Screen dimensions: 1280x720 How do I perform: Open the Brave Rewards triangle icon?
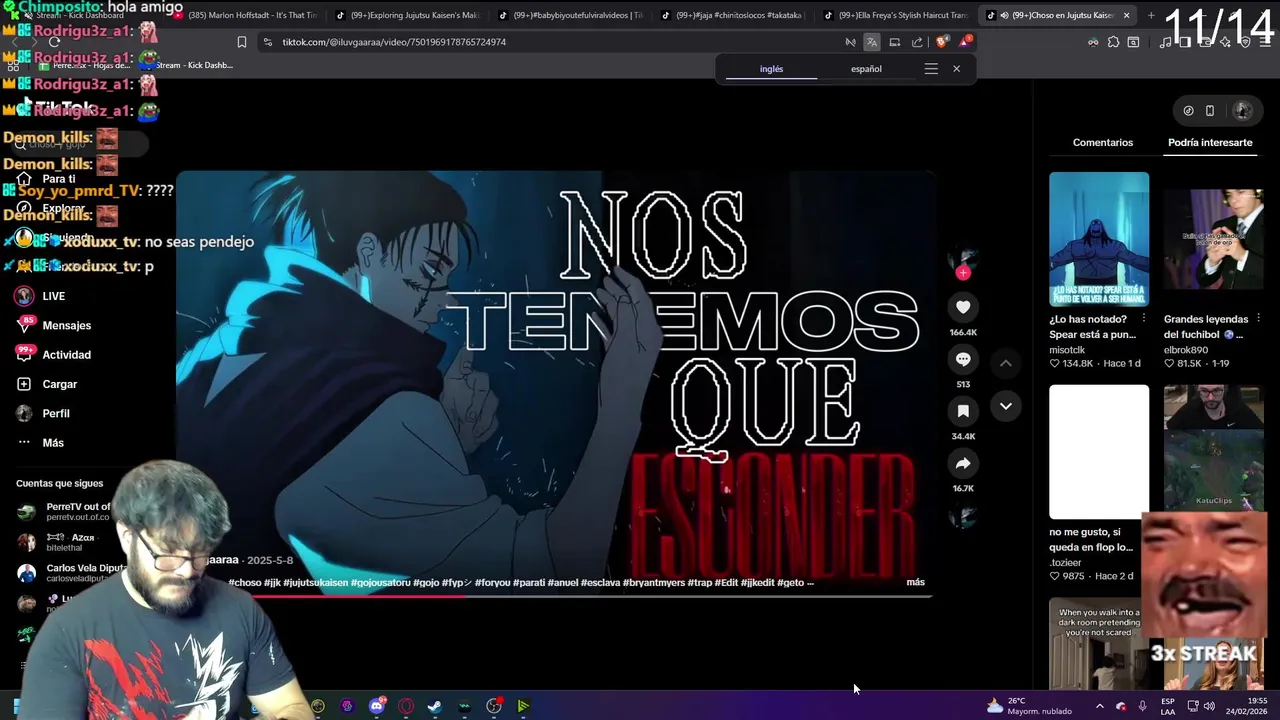coord(964,42)
